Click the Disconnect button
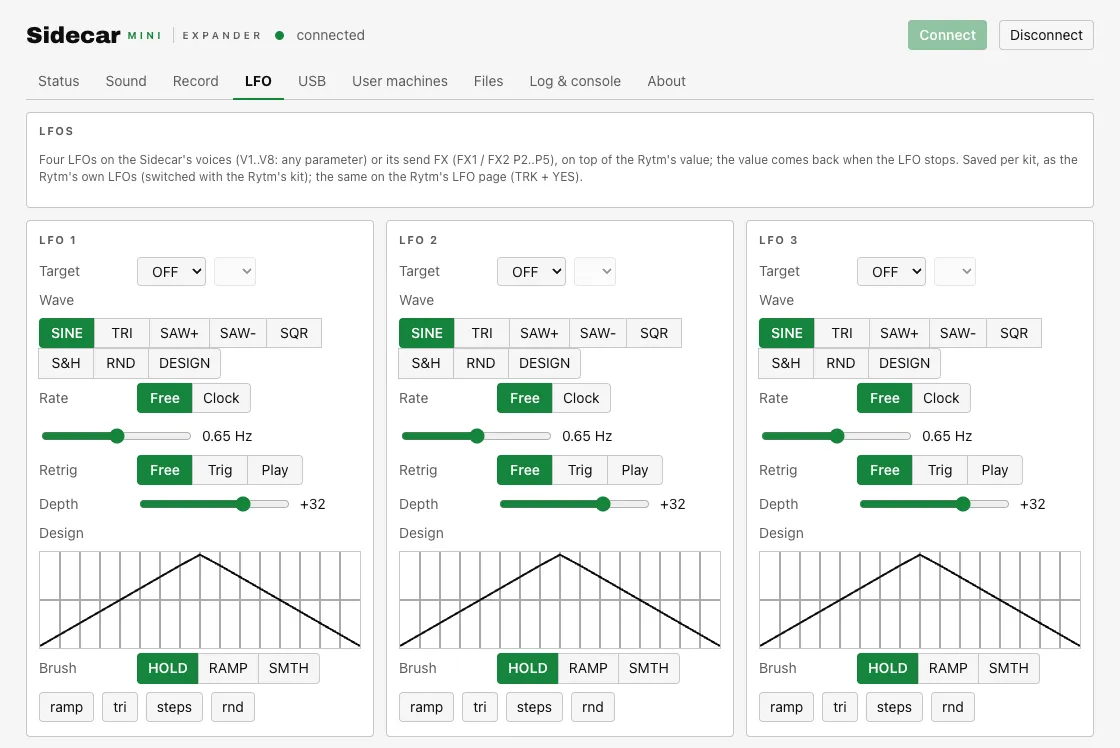Image resolution: width=1120 pixels, height=748 pixels. [x=1046, y=35]
